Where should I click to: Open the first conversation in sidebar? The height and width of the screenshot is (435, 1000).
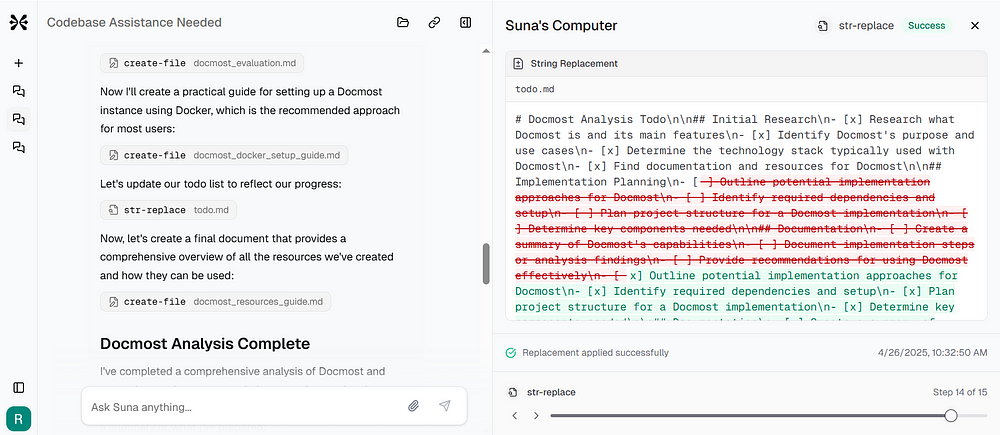18,91
